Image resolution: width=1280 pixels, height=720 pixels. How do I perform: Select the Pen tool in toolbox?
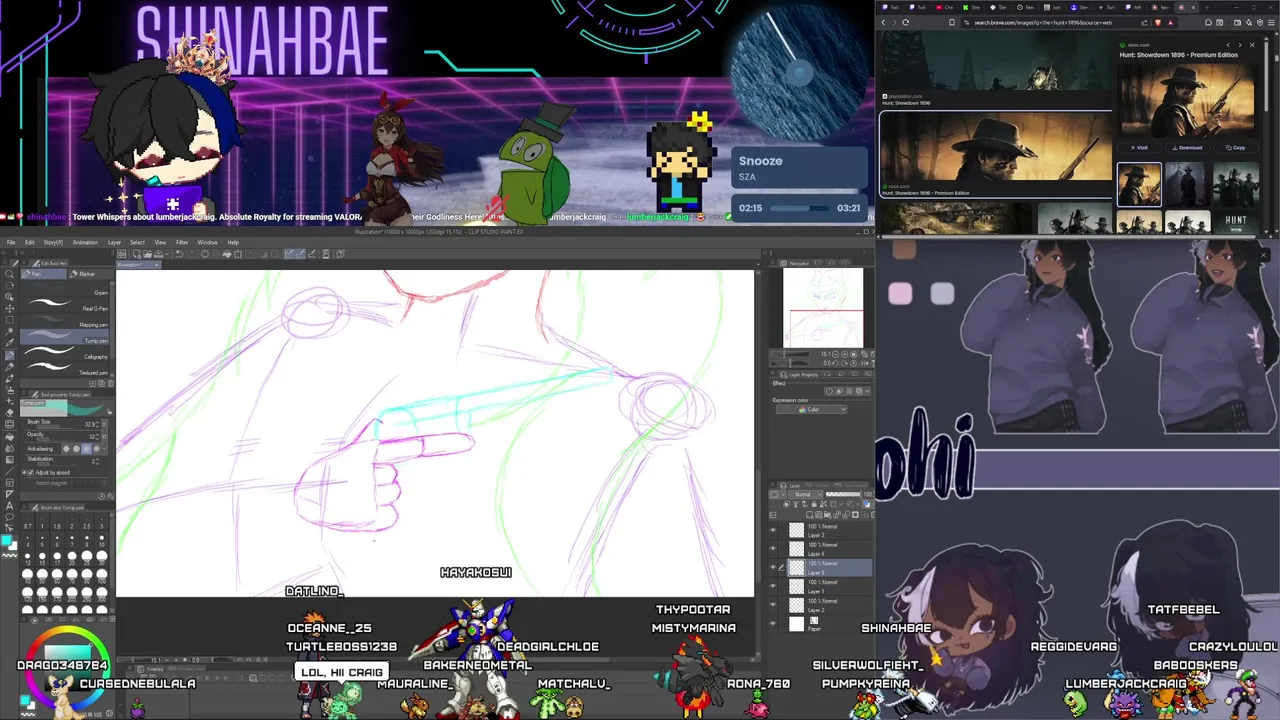(x=9, y=355)
